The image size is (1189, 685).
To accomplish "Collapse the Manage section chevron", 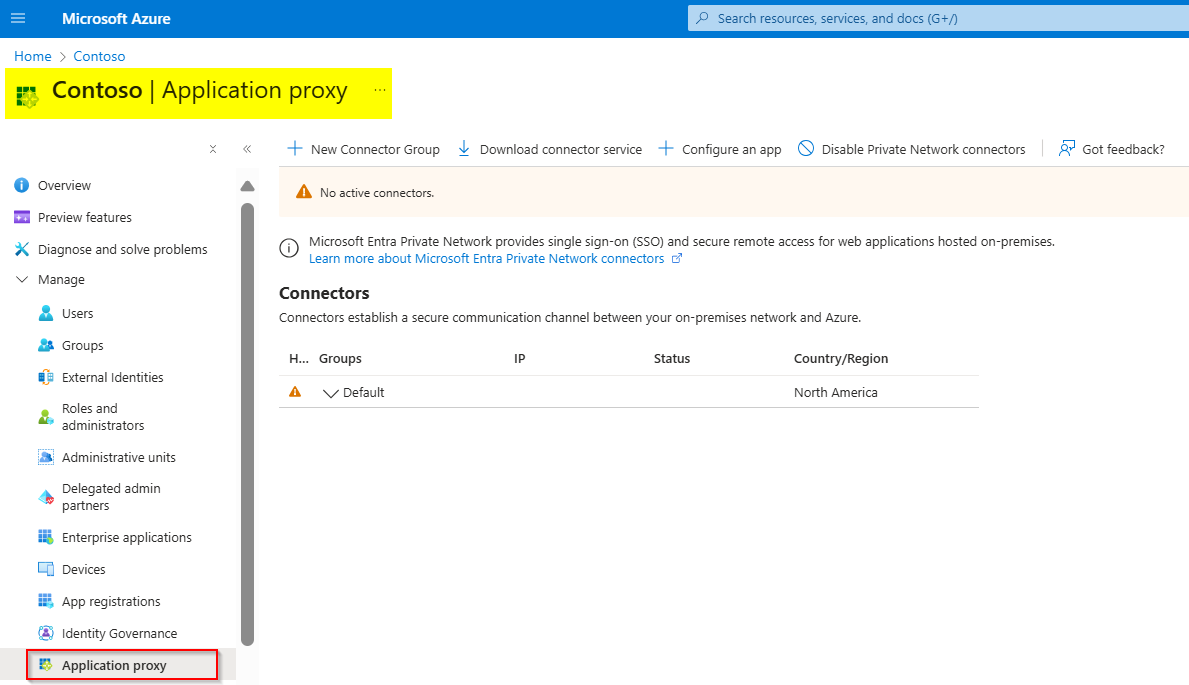I will [22, 279].
